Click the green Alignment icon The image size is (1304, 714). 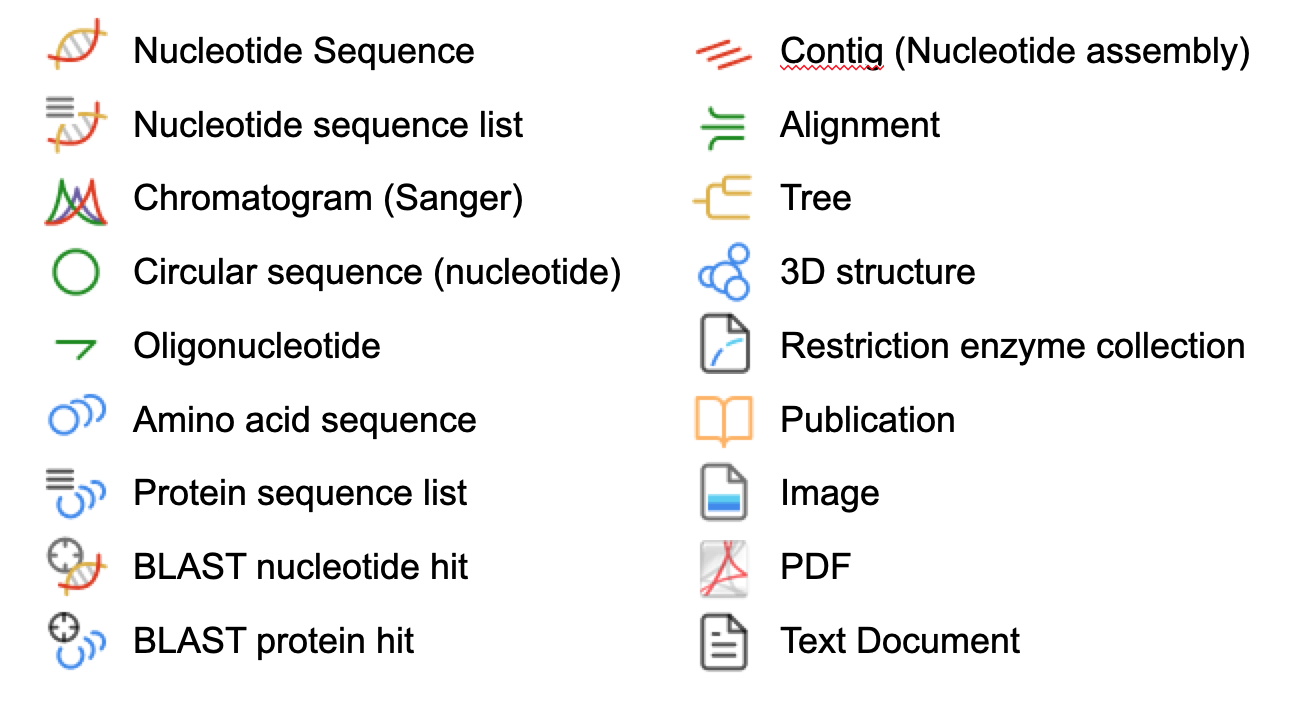click(723, 127)
